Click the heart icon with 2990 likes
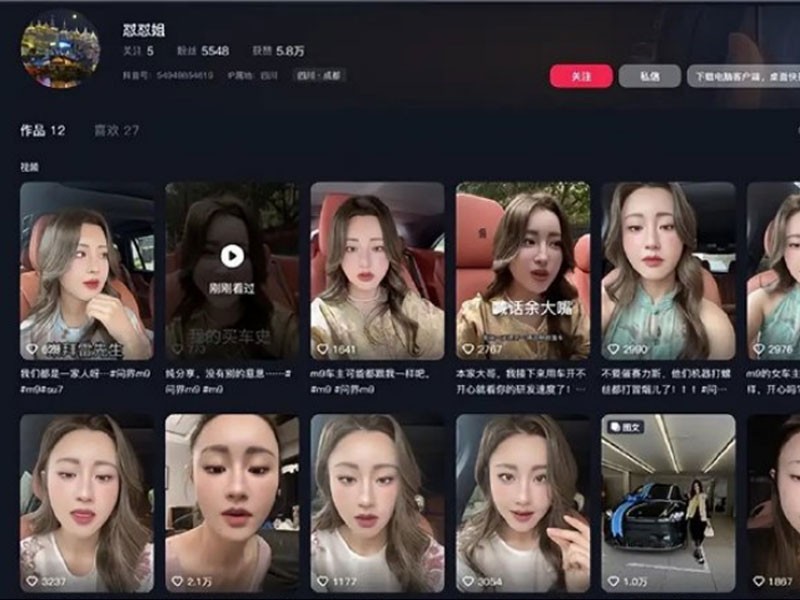 613,349
